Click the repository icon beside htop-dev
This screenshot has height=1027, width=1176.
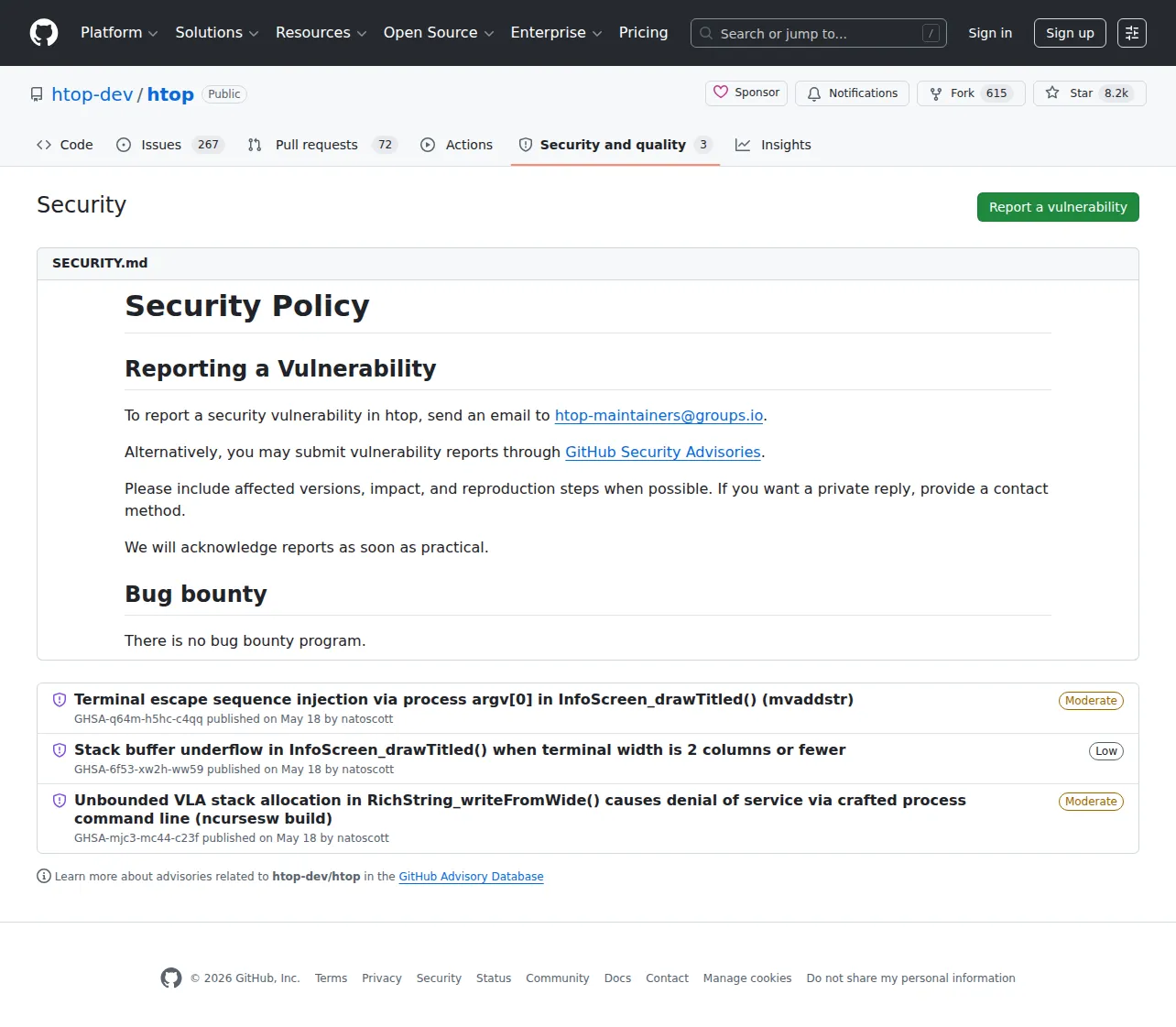pos(37,94)
